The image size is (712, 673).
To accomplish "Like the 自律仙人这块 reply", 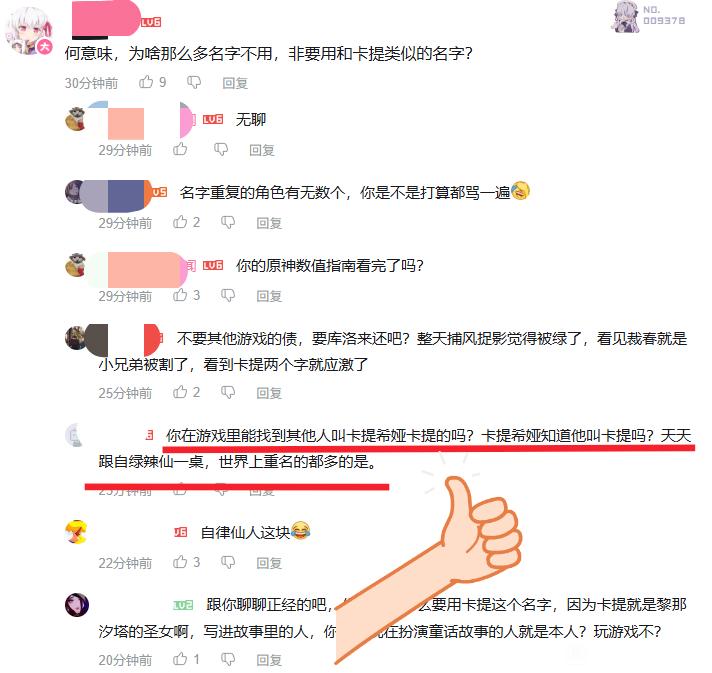I will [x=180, y=562].
